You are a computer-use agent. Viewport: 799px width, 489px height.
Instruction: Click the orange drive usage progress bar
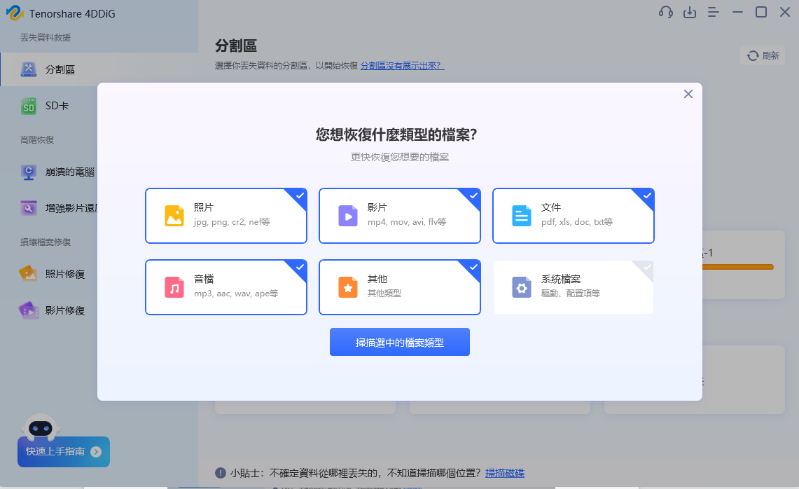click(x=738, y=267)
